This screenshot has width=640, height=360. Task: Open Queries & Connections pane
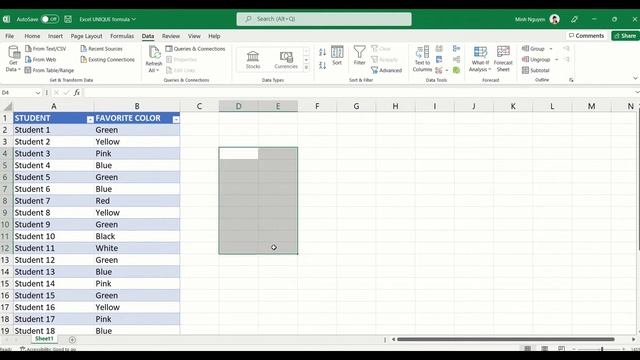tap(196, 49)
